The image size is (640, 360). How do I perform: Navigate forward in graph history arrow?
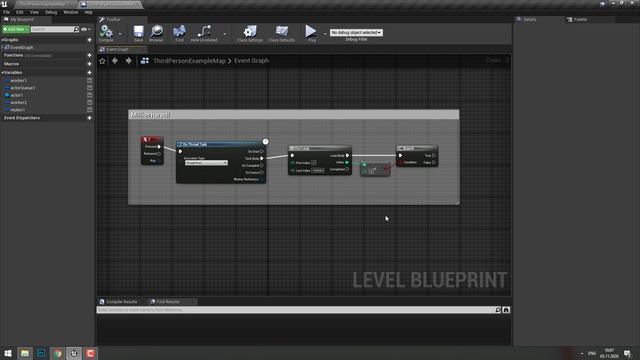tap(129, 60)
